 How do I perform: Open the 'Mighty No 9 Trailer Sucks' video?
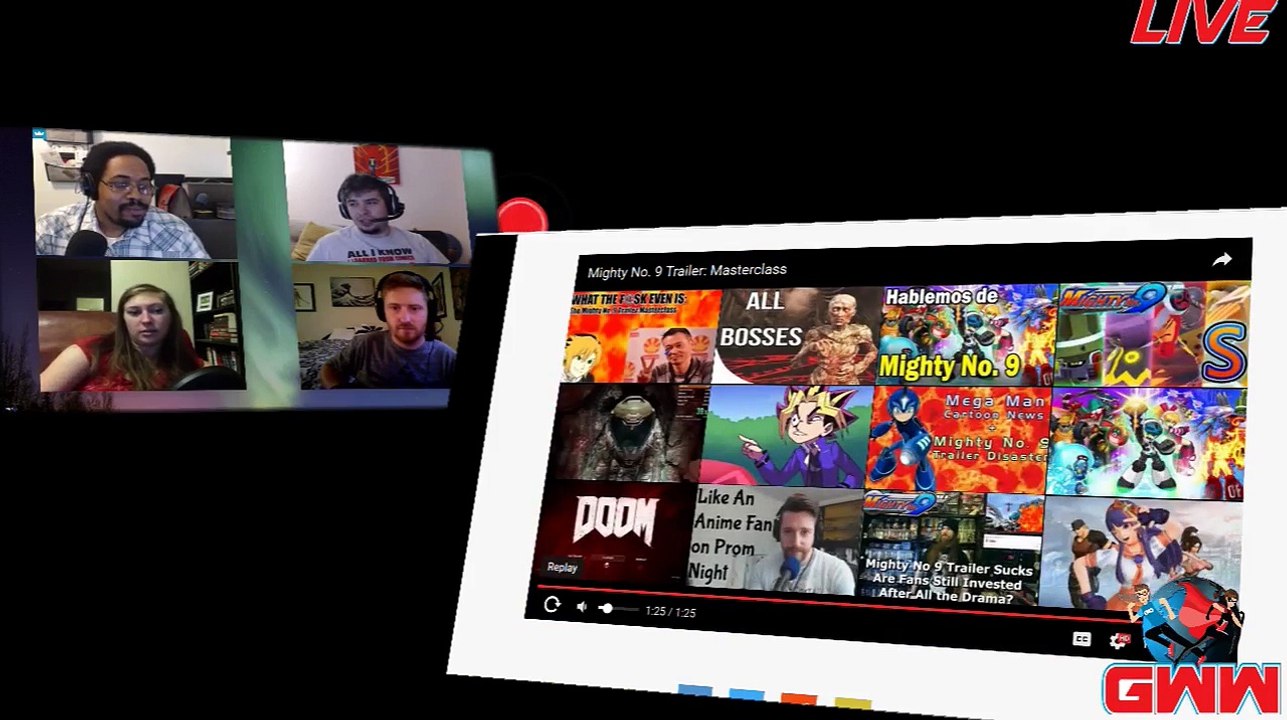click(x=951, y=549)
